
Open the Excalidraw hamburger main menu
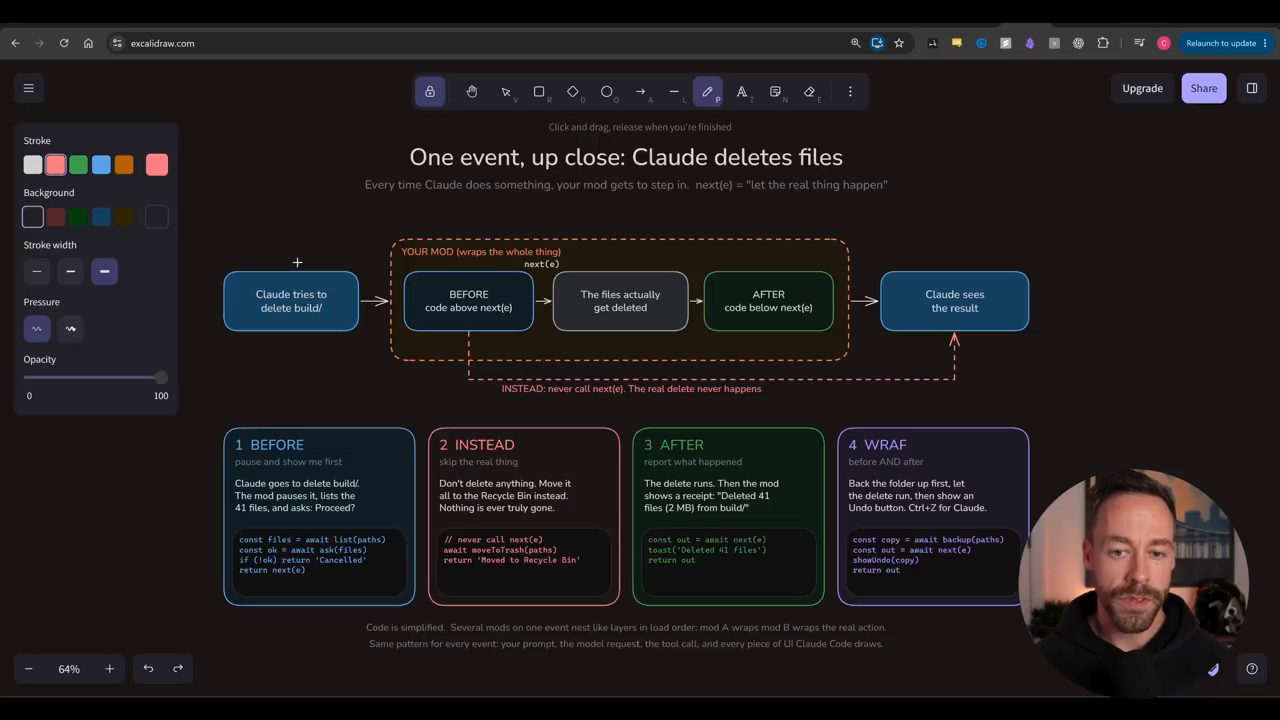pyautogui.click(x=29, y=88)
